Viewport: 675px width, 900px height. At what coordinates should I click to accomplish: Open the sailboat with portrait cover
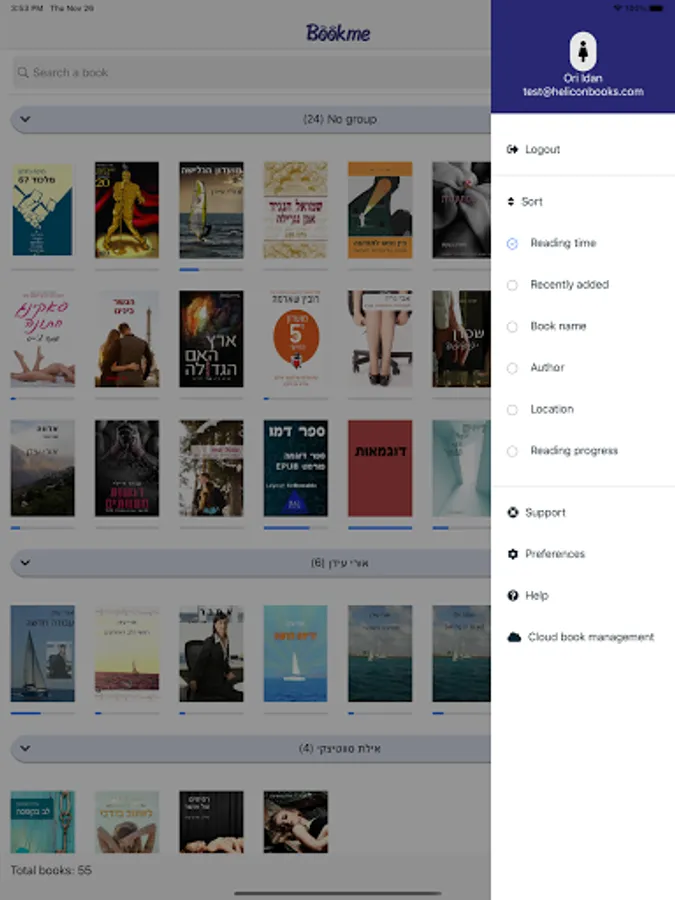[x=42, y=653]
